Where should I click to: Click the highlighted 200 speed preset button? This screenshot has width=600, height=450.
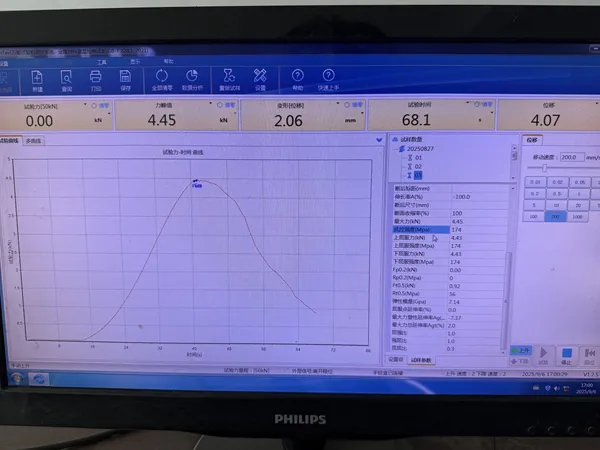click(555, 217)
